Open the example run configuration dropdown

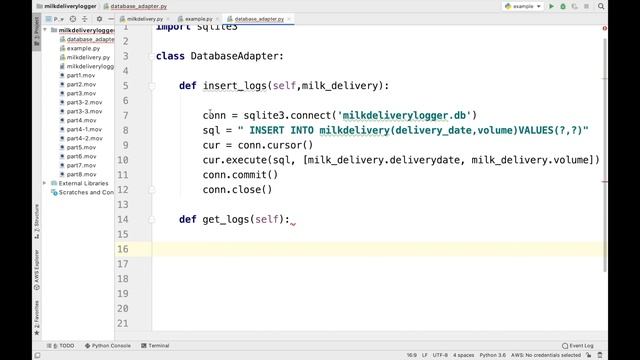click(523, 7)
